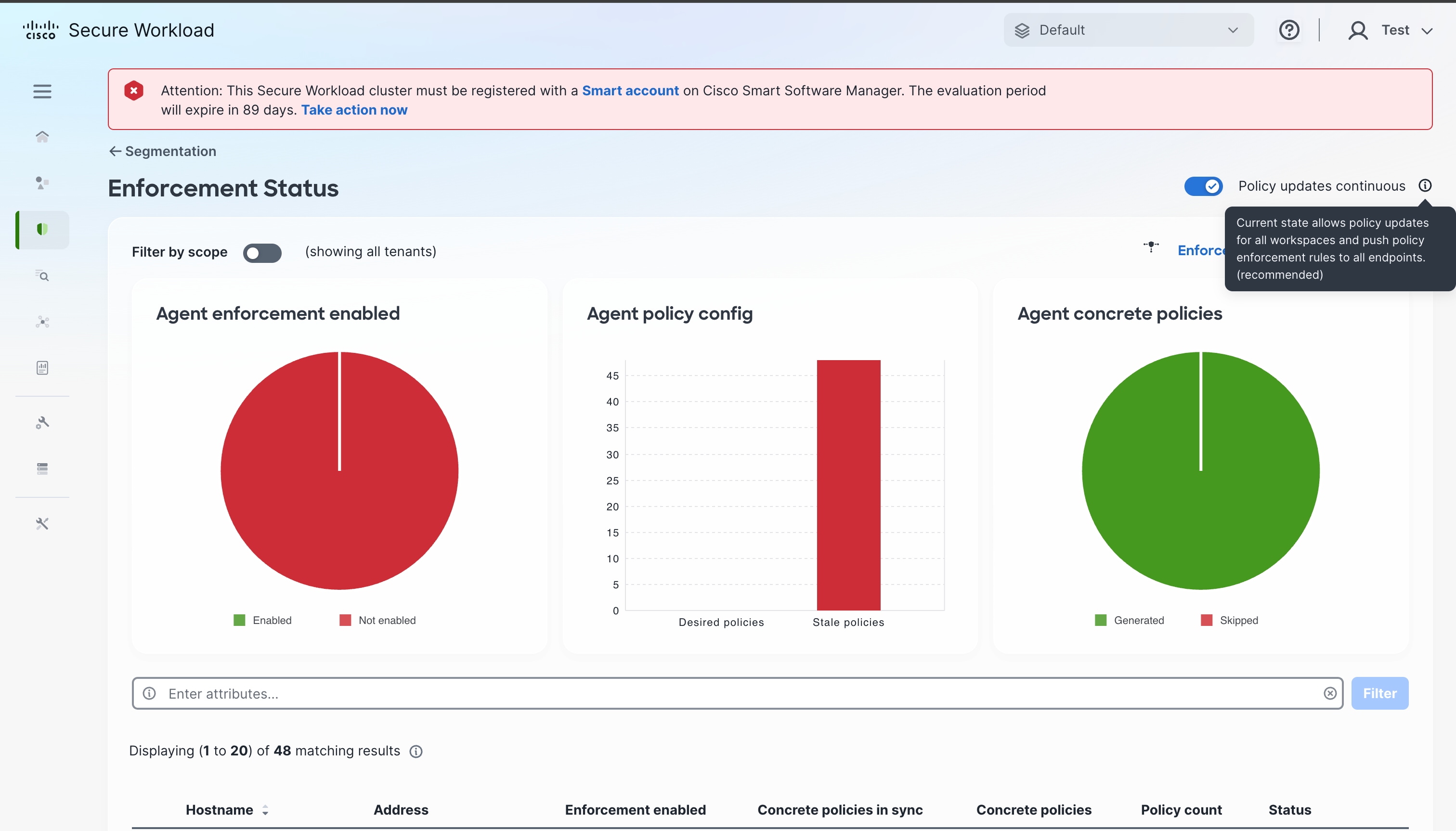Screen dimensions: 1456x831
Task: Open the network graph sidebar icon
Action: (x=42, y=322)
